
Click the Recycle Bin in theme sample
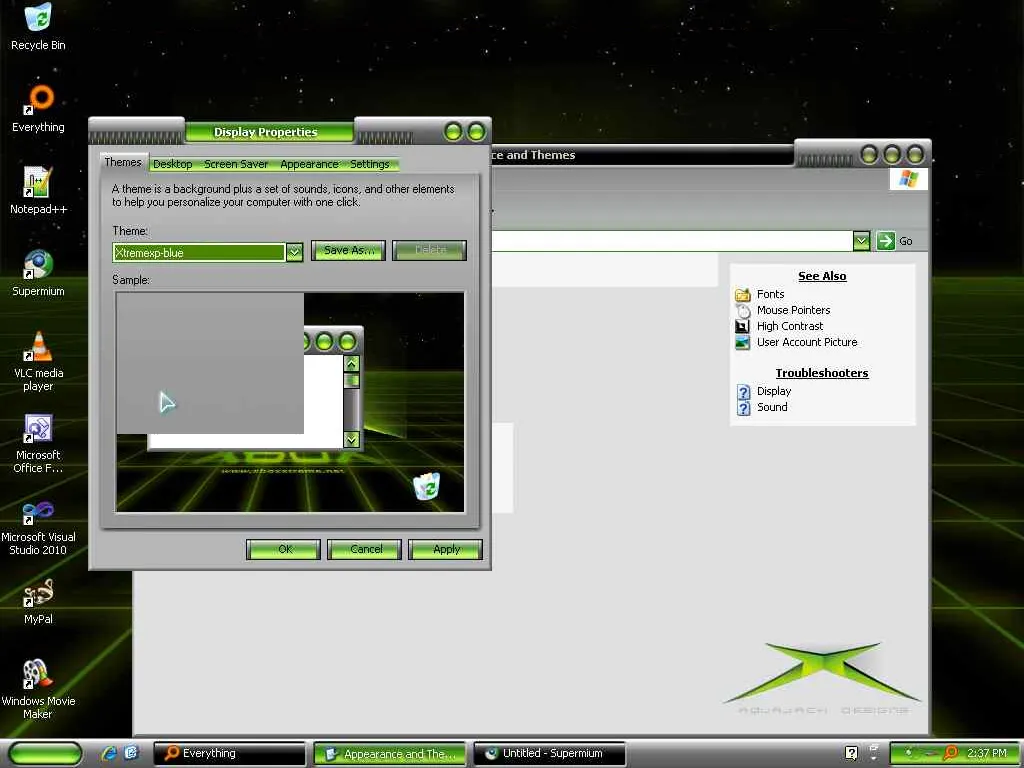coord(426,487)
